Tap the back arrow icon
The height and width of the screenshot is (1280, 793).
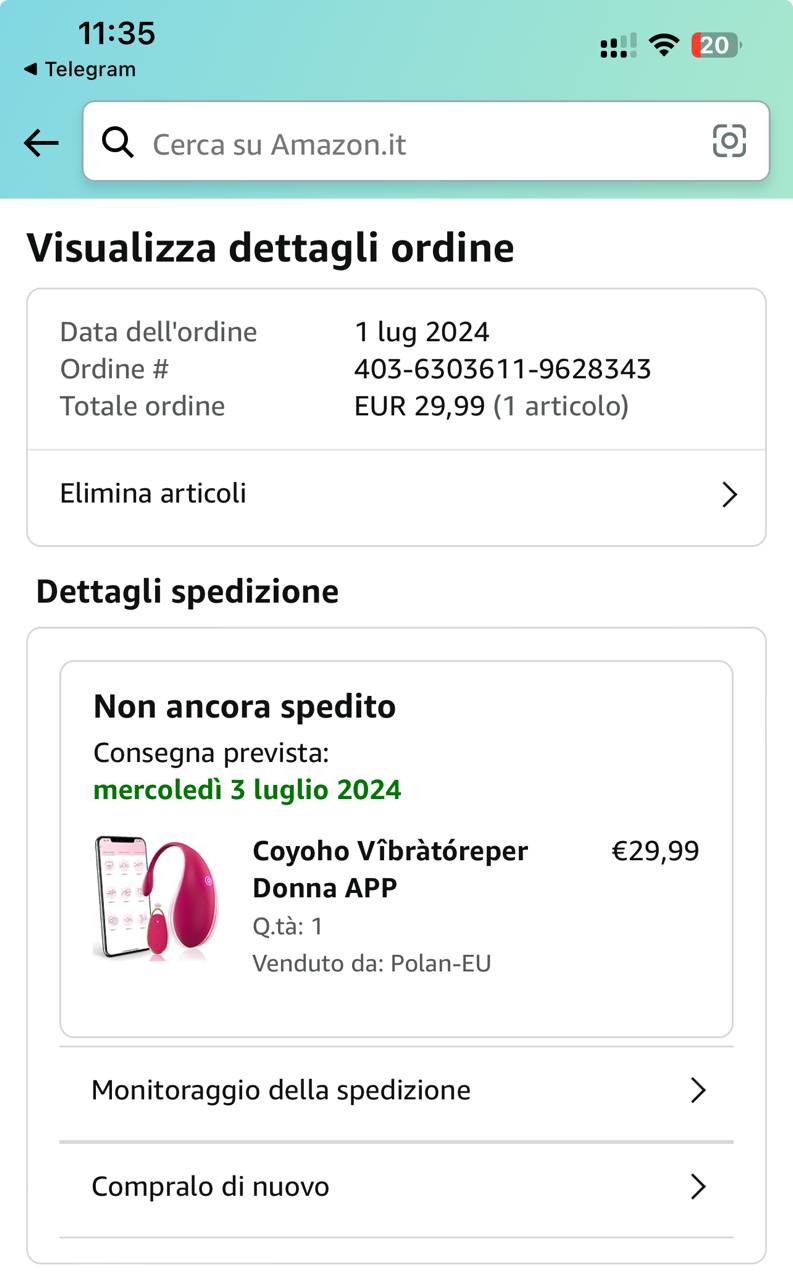click(41, 143)
